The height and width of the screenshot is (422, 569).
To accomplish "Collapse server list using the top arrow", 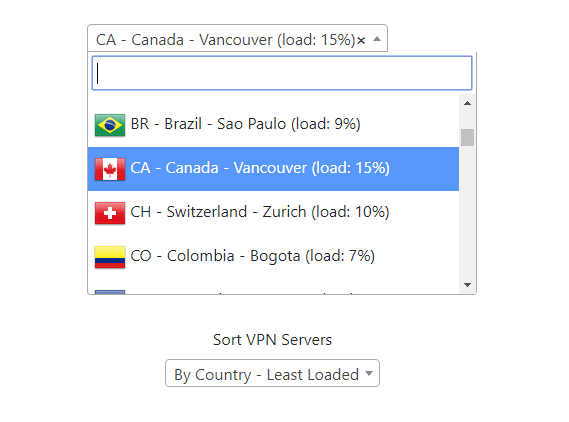I will point(377,39).
